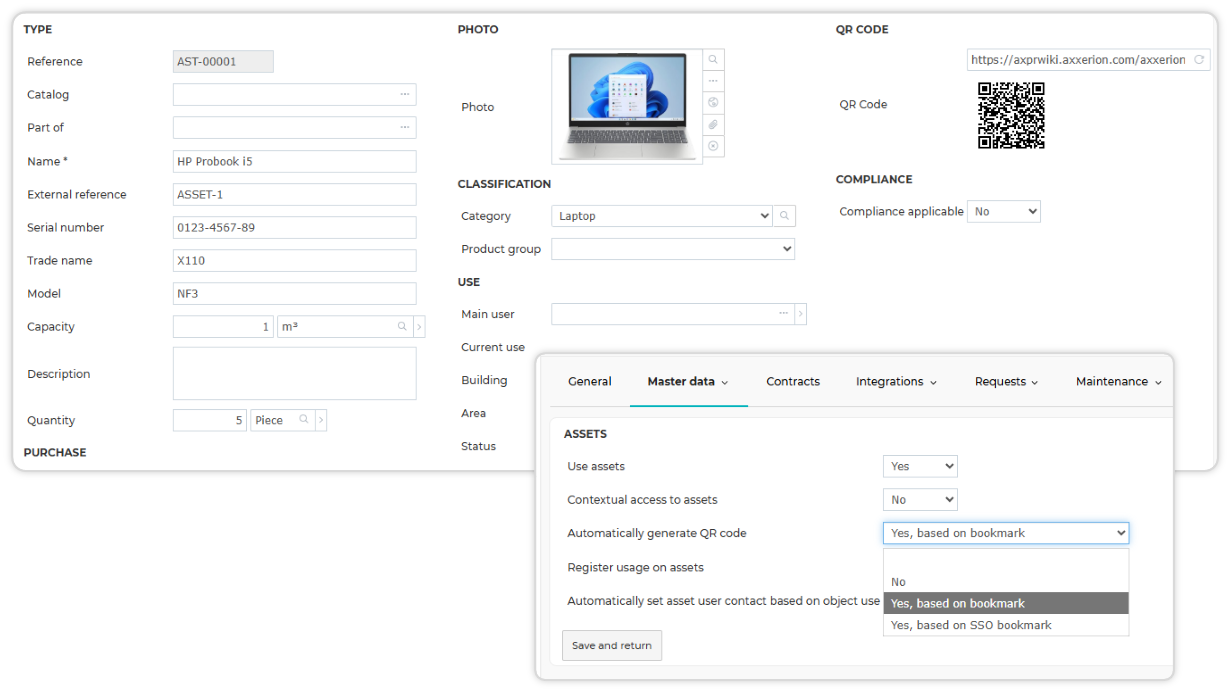Screen dimensions: 1230x692
Task: Choose the No option in the QR list
Action: (x=1006, y=581)
